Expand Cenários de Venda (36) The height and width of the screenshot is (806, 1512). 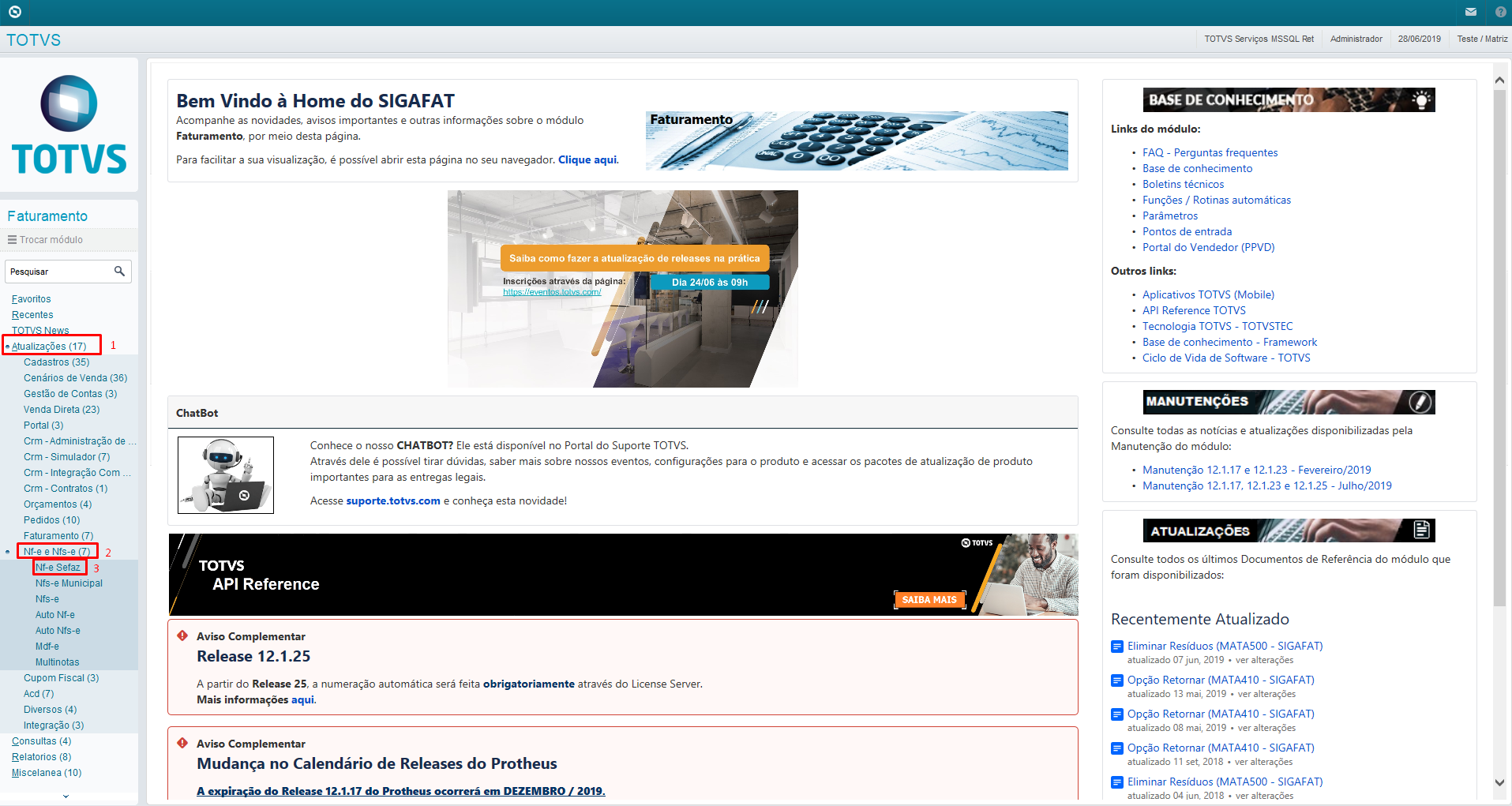[76, 378]
